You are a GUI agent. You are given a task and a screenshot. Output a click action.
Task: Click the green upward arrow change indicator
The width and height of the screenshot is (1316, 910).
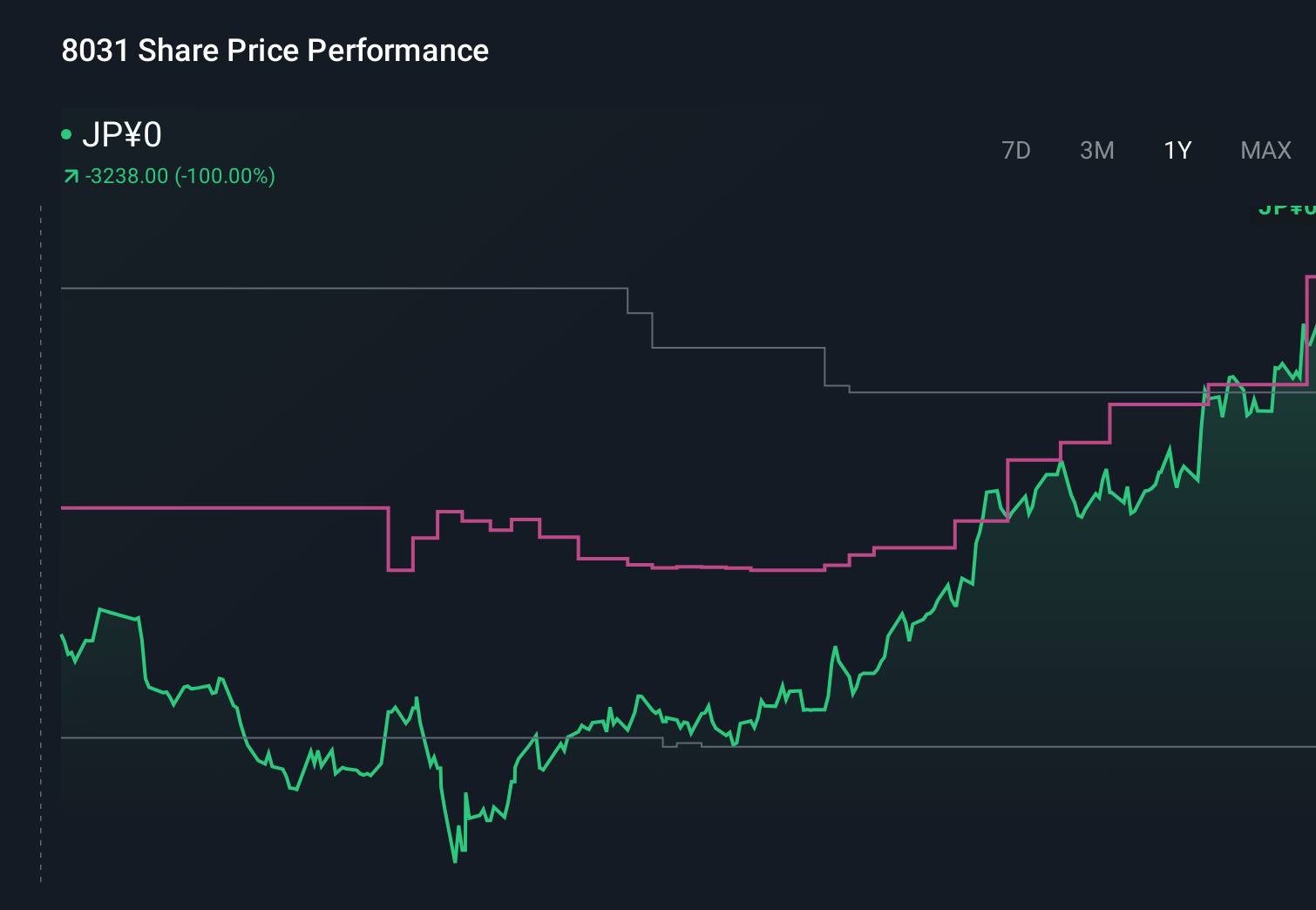(x=71, y=175)
